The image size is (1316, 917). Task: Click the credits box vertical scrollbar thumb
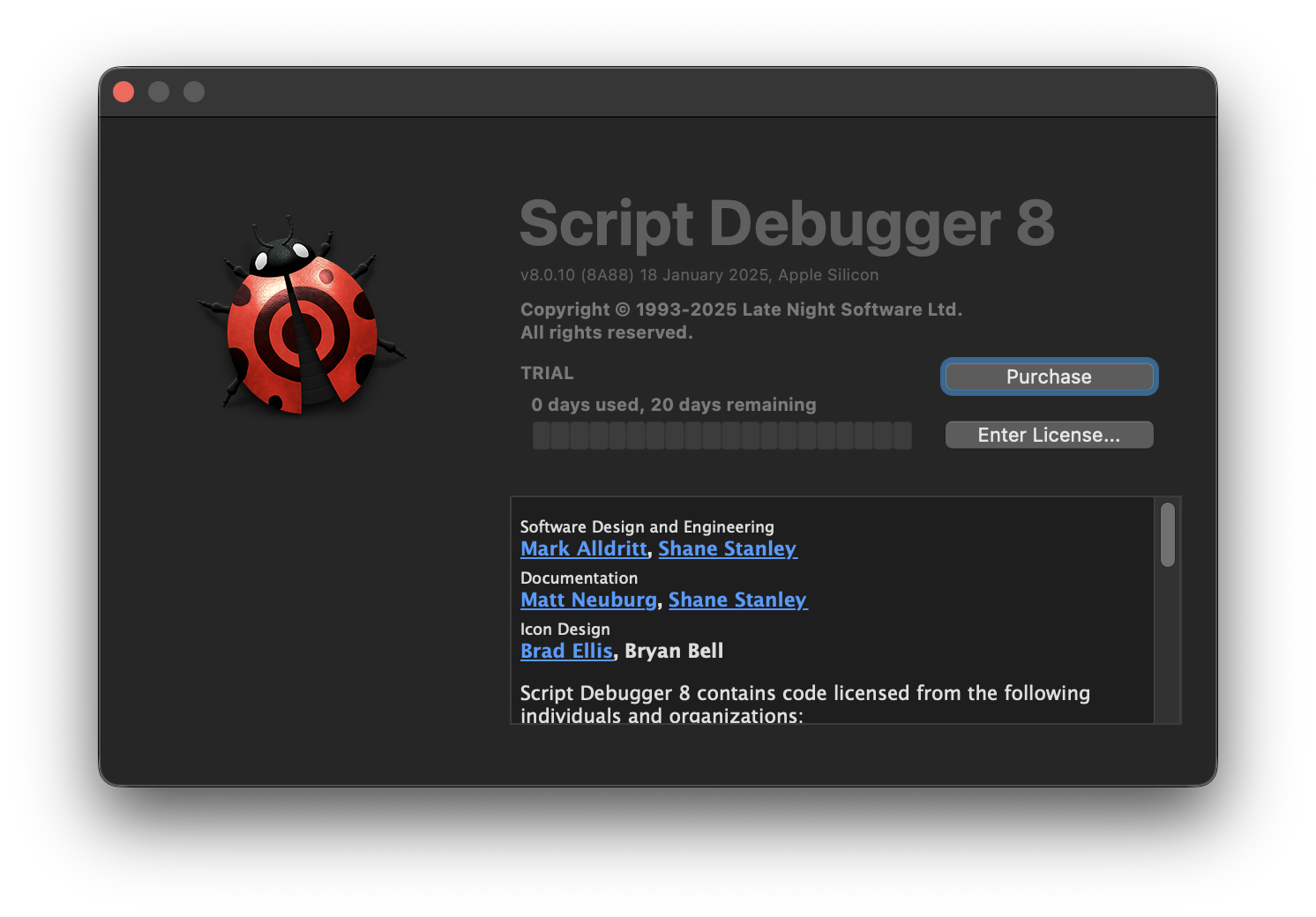[1167, 535]
